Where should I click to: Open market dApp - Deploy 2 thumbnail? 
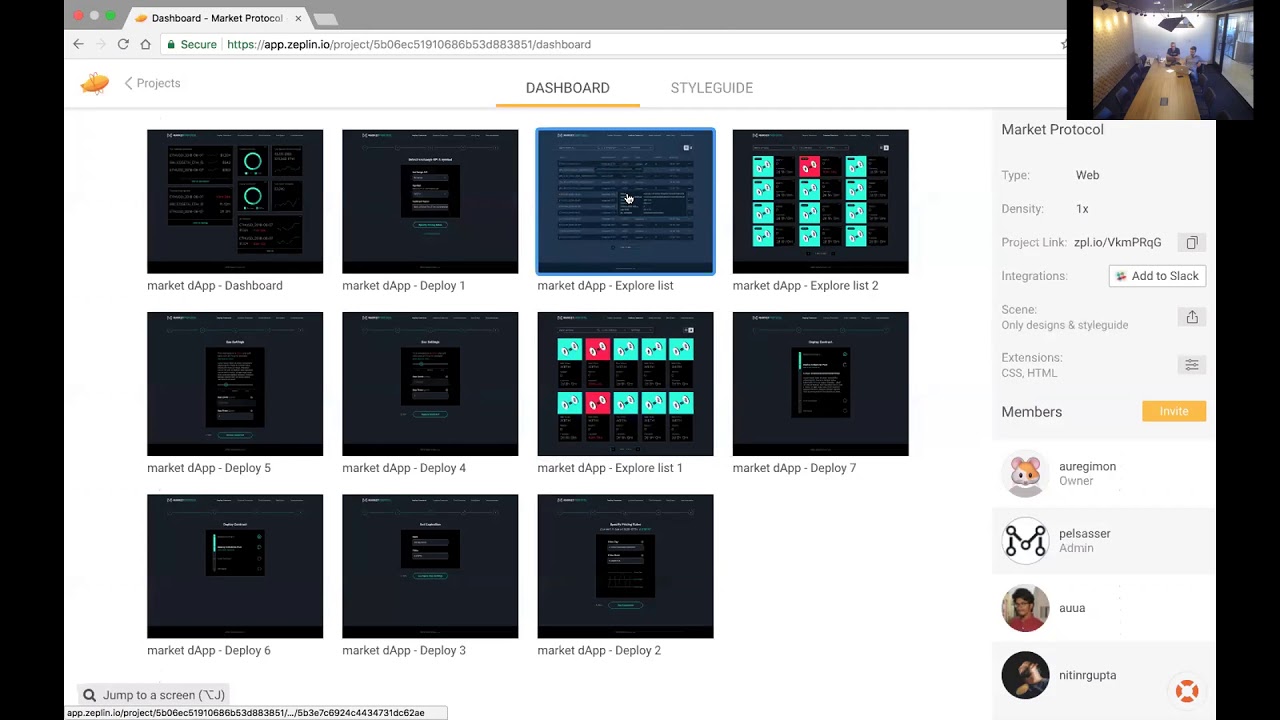626,566
